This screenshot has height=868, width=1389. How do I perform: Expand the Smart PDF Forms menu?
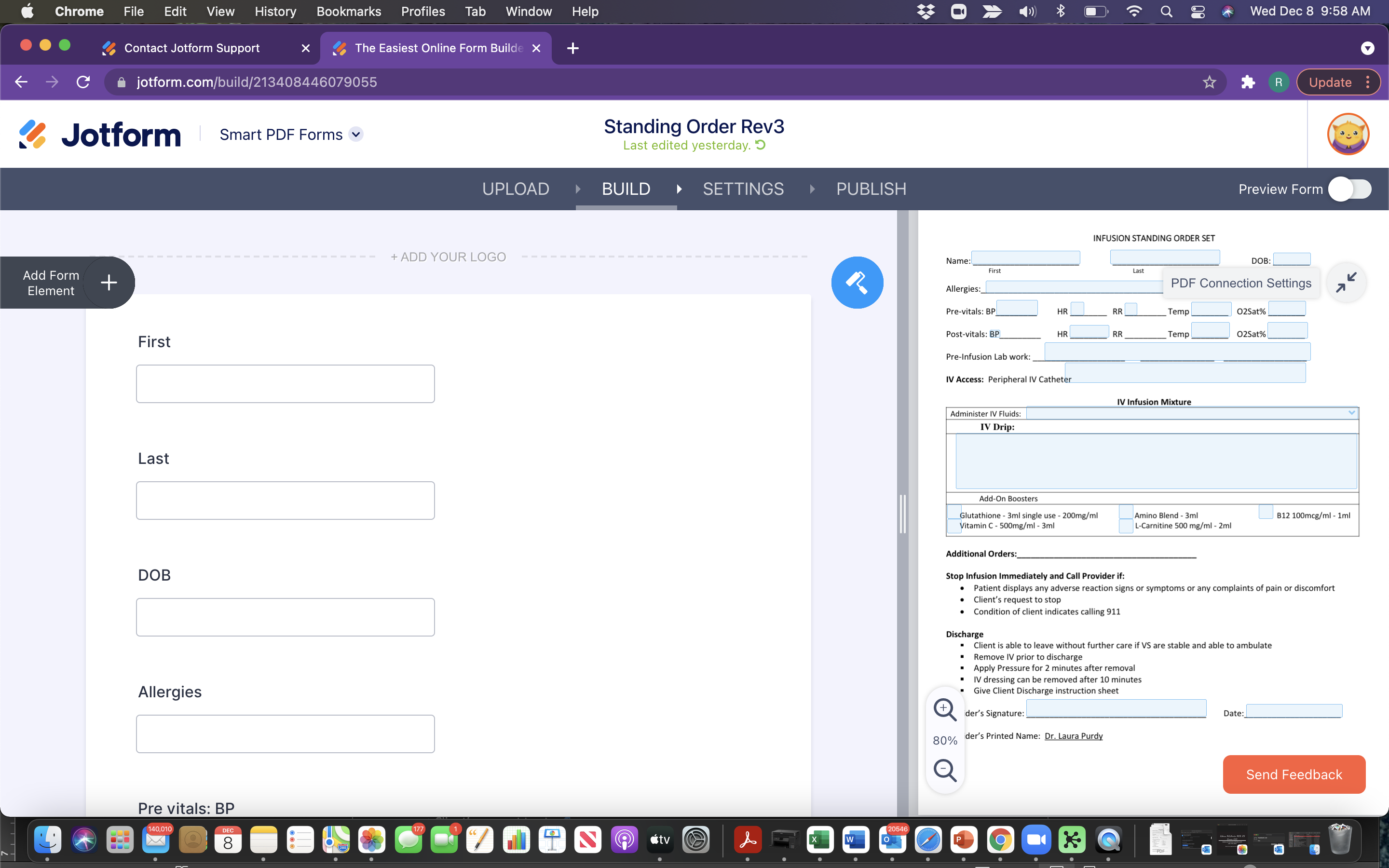coord(357,134)
